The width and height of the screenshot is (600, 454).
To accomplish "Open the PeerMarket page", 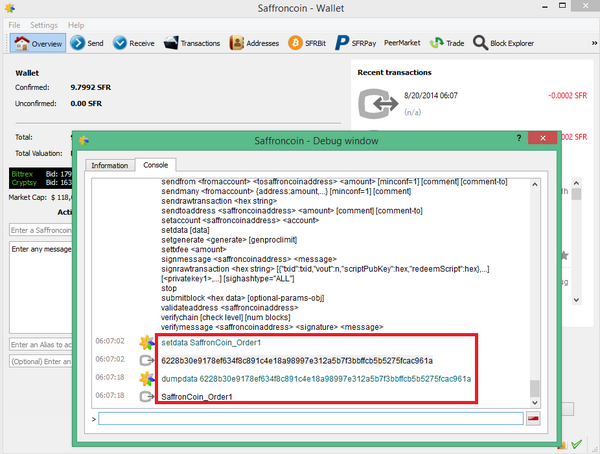I will (402, 43).
